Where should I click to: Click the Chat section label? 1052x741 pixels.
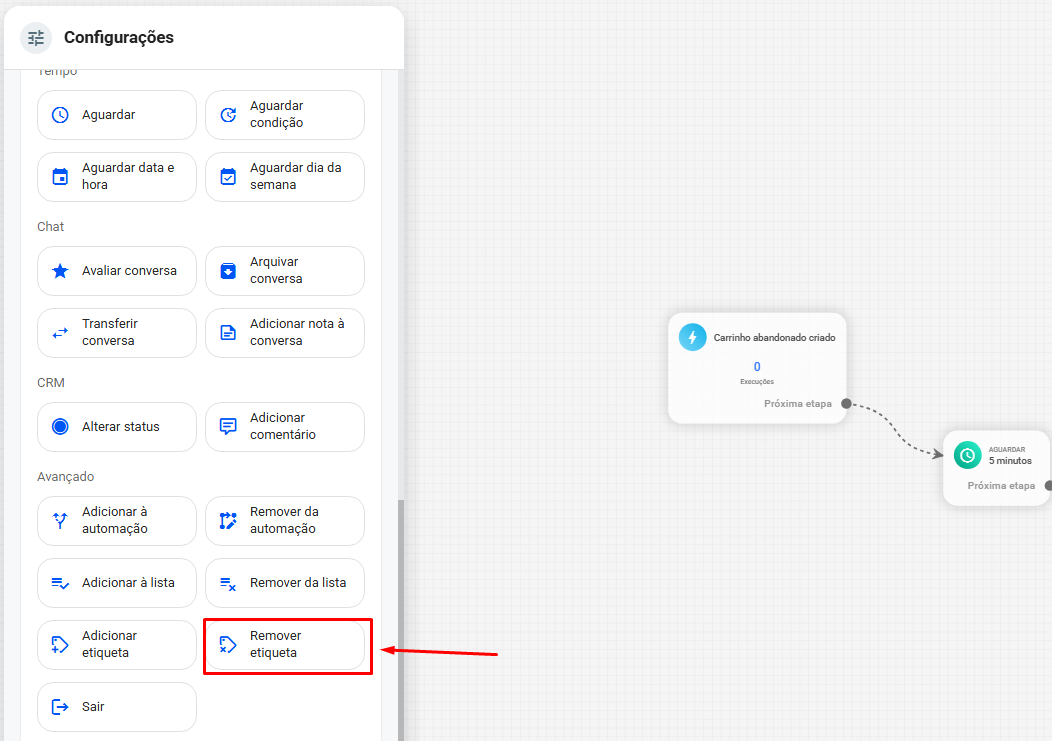point(50,227)
